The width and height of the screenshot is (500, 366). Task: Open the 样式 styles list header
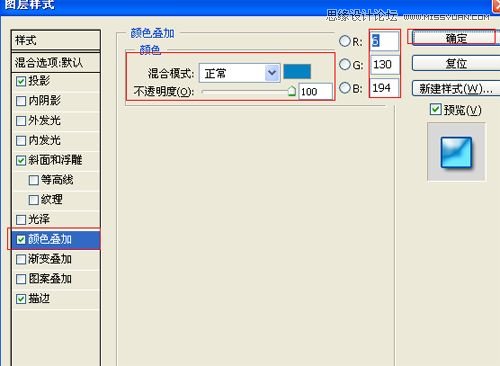click(56, 41)
